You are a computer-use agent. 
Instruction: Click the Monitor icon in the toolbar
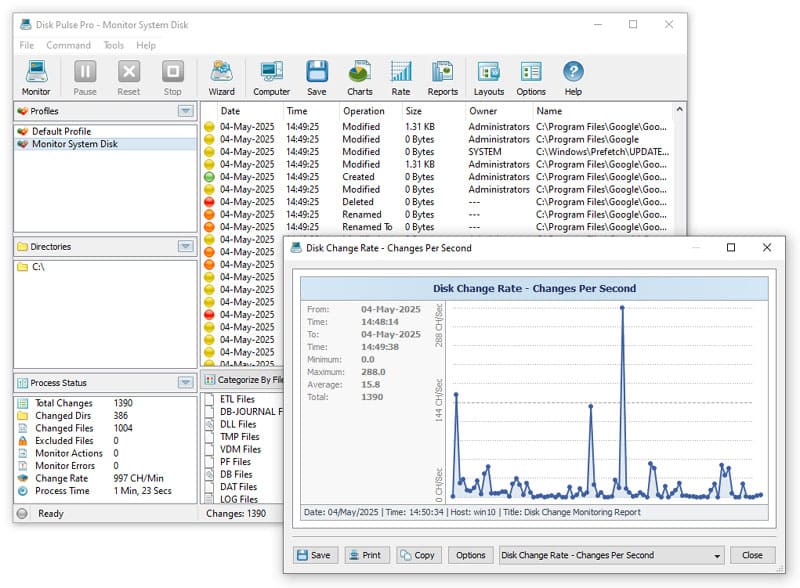coord(36,75)
